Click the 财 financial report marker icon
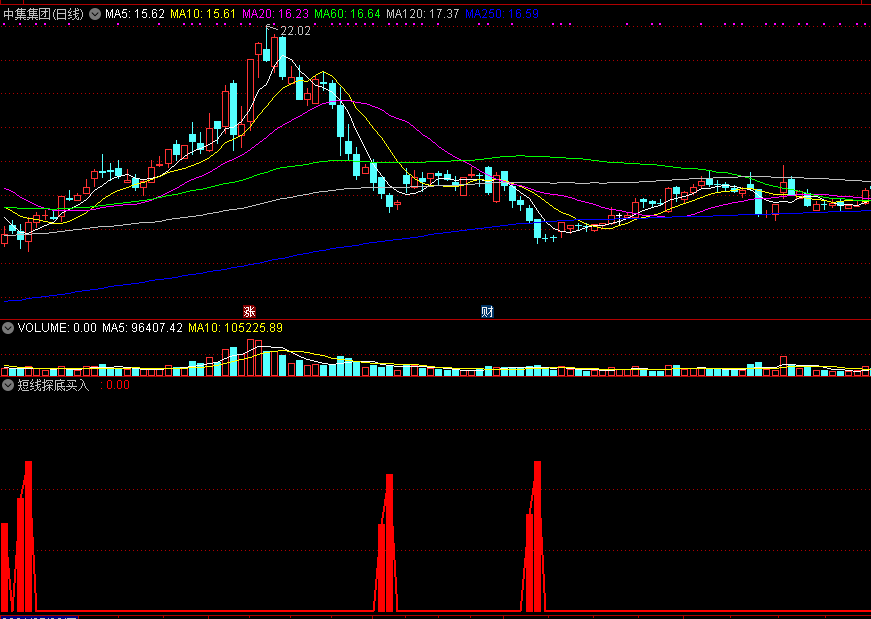This screenshot has height=619, width=871. [x=487, y=311]
